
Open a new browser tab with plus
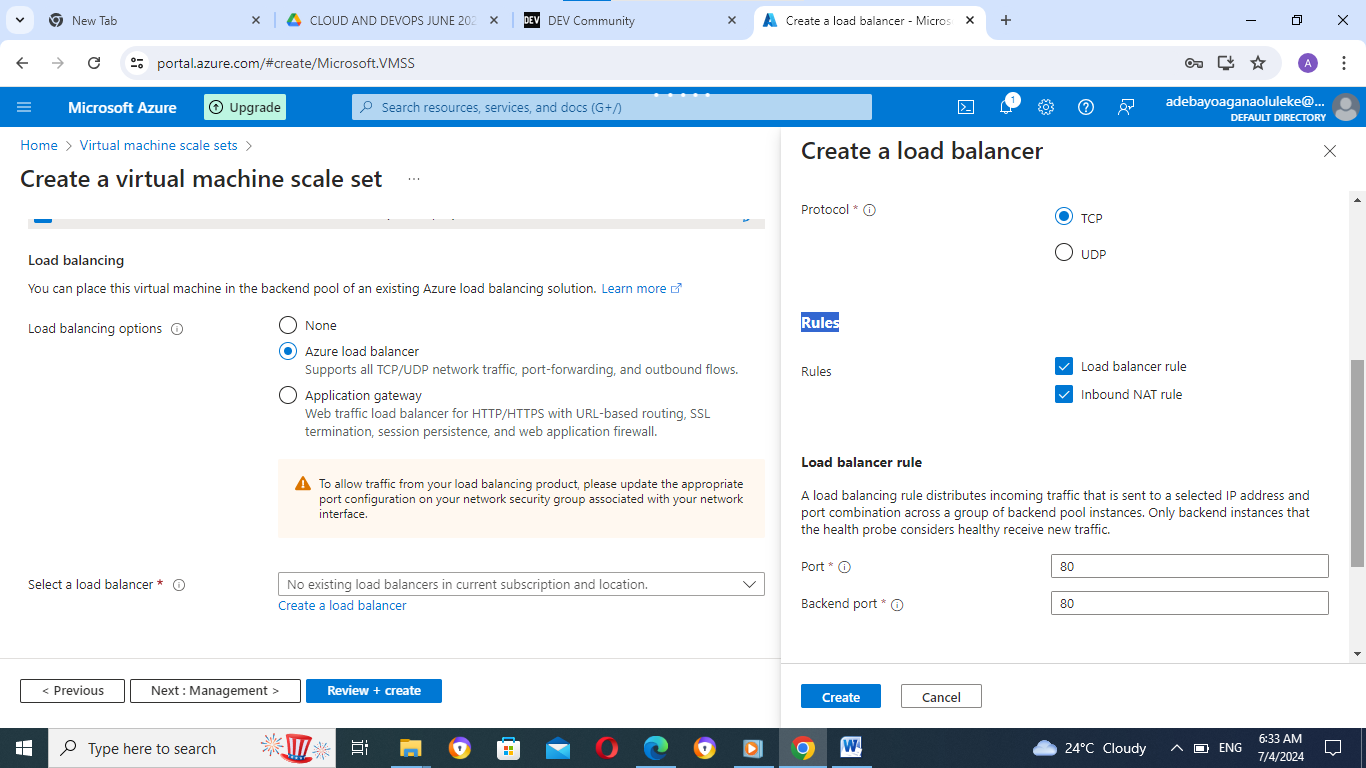pos(1006,20)
